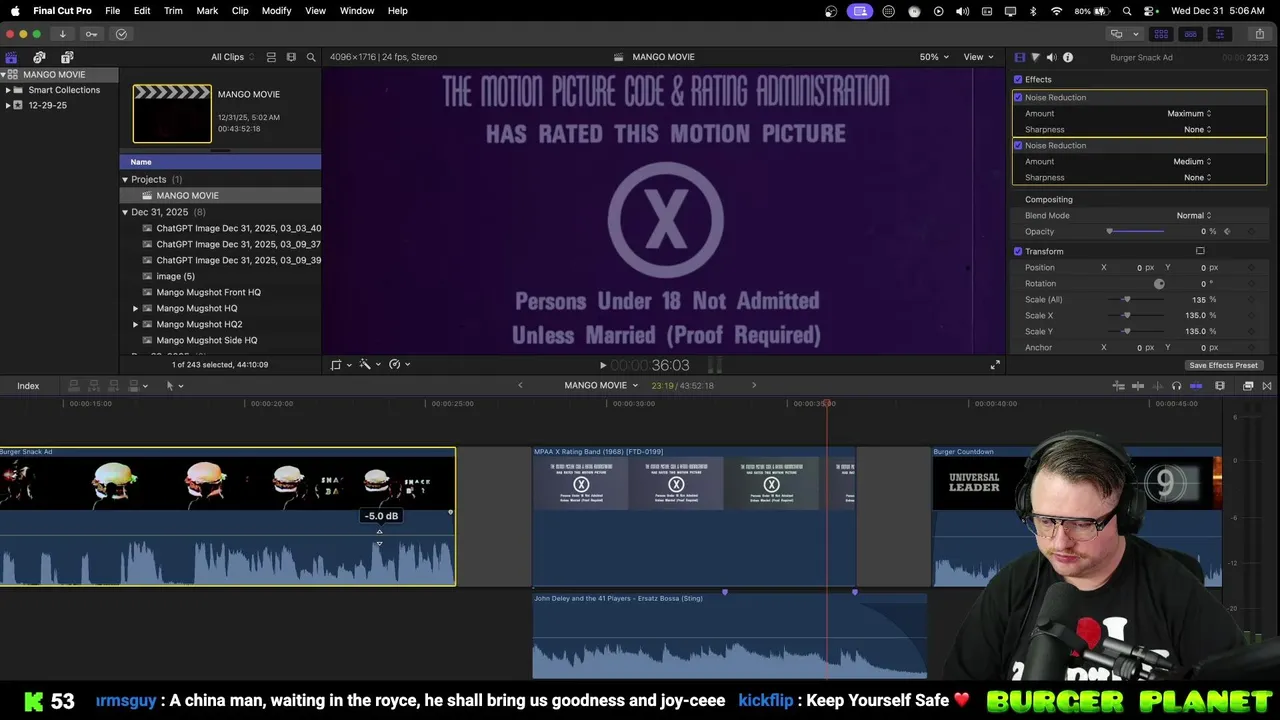Click Save Effects Preset button
Viewport: 1280px width, 720px height.
[1223, 365]
